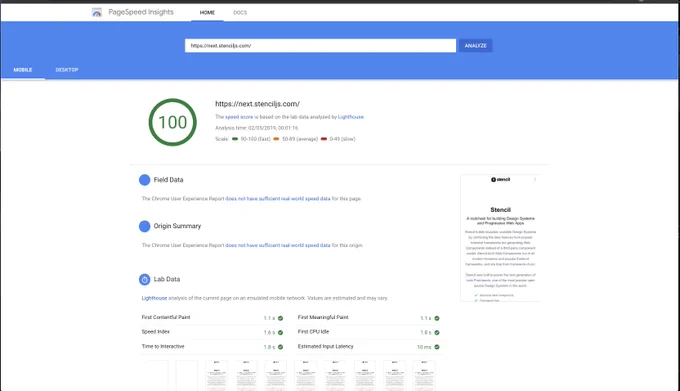The height and width of the screenshot is (391, 680).
Task: Click the ANALYZE button
Action: click(475, 46)
